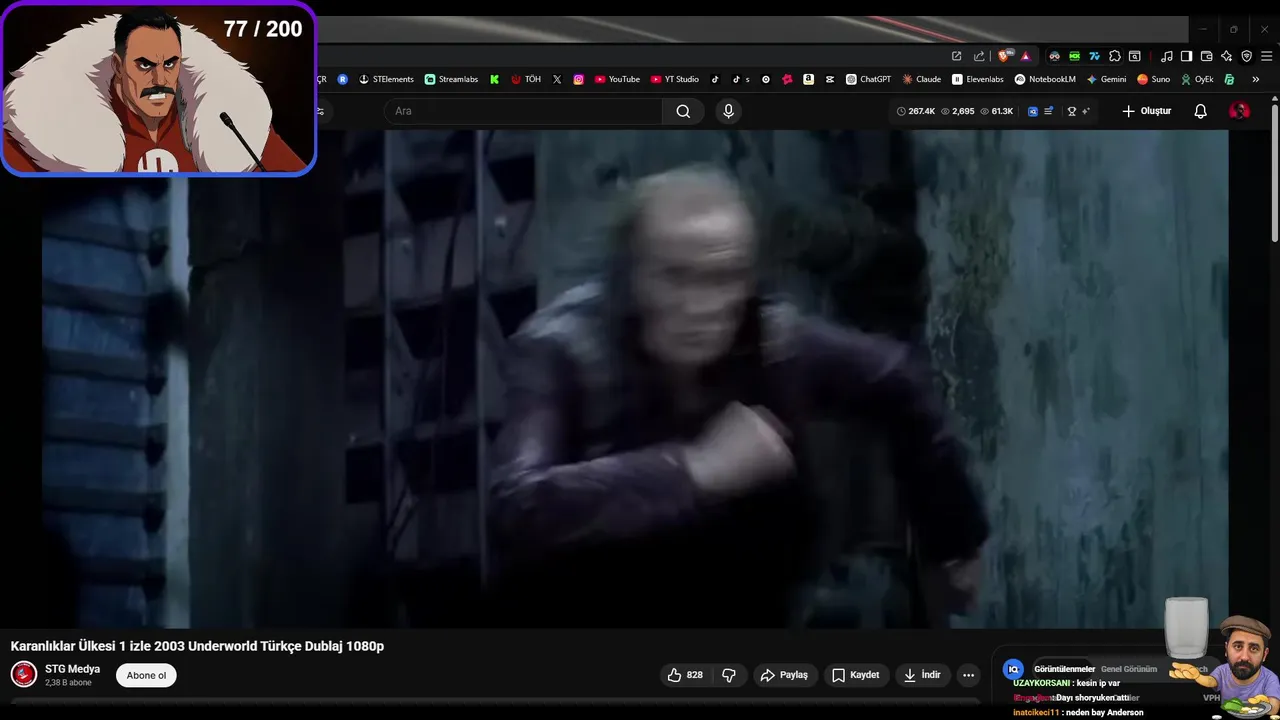
Task: Expand hidden bookmarks with the double chevron
Action: click(1255, 79)
